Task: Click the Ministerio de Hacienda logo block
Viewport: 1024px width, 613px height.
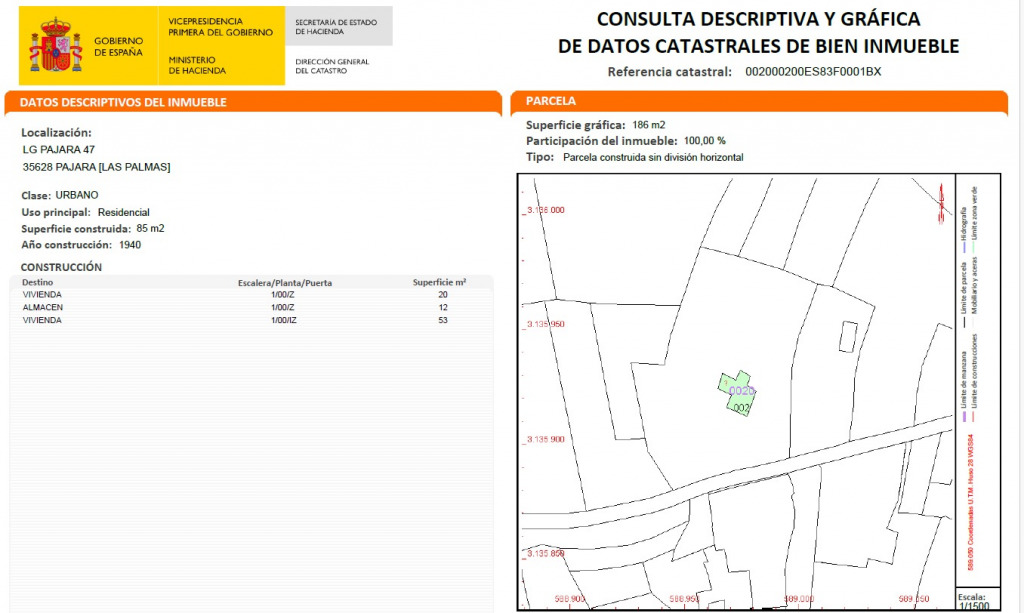Action: tap(197, 65)
